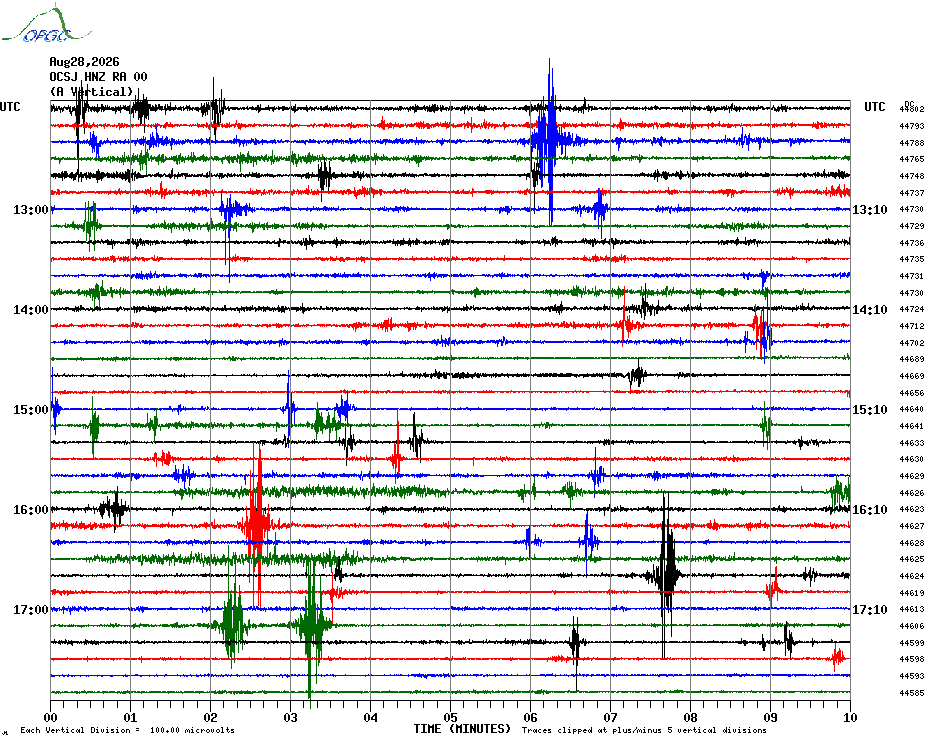Click the 16:00 time label
This screenshot has width=930, height=744.
pos(31,510)
